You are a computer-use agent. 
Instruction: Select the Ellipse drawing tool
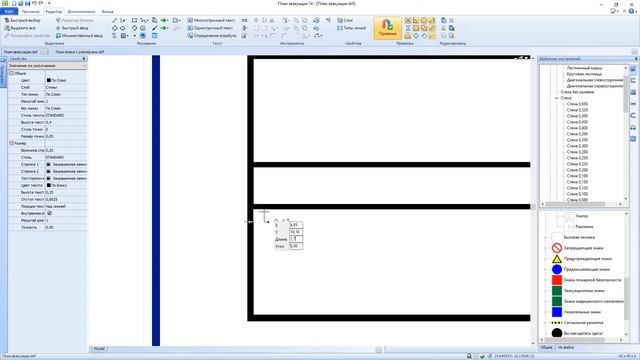tap(122, 28)
